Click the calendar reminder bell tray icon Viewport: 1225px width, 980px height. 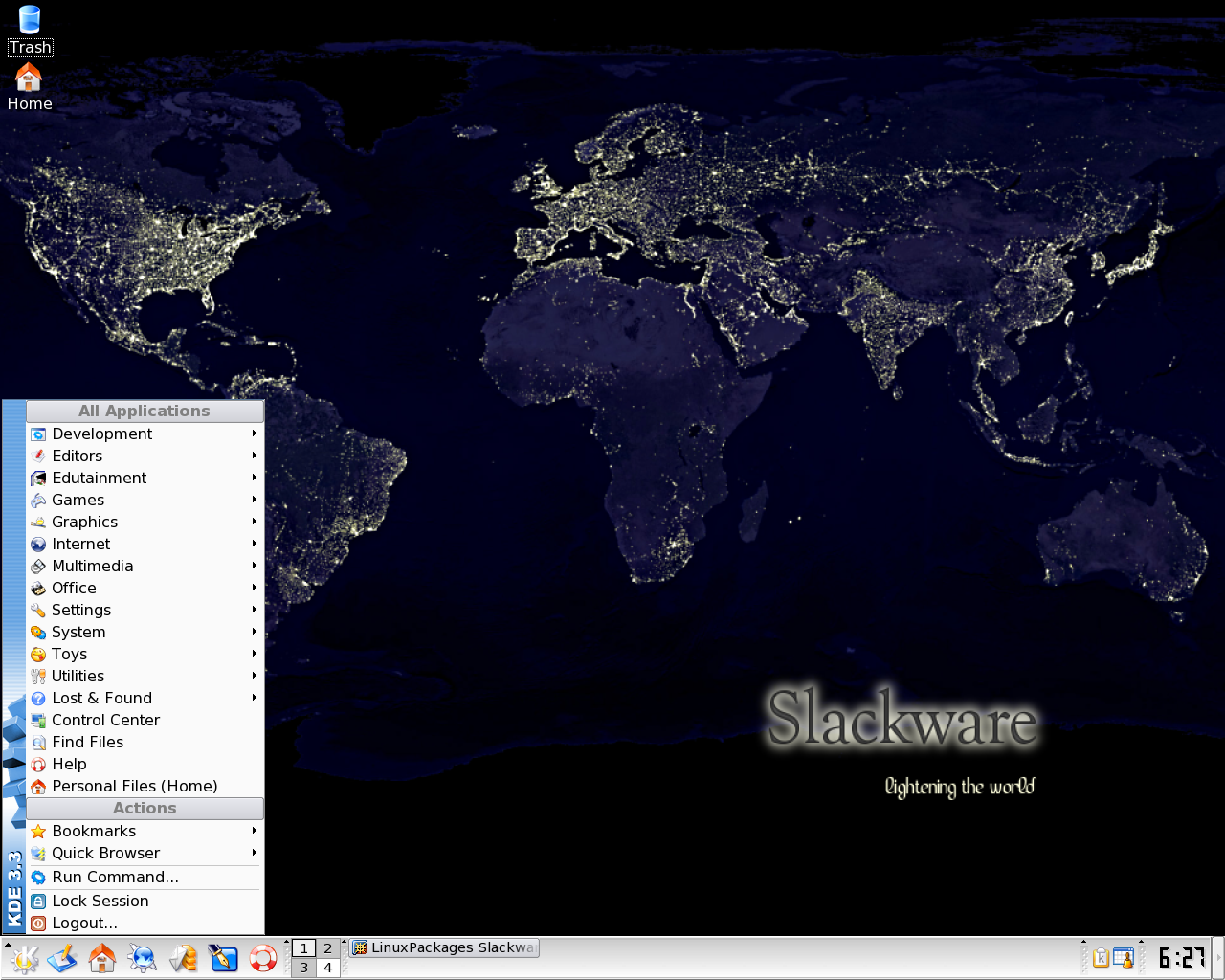tap(1124, 958)
